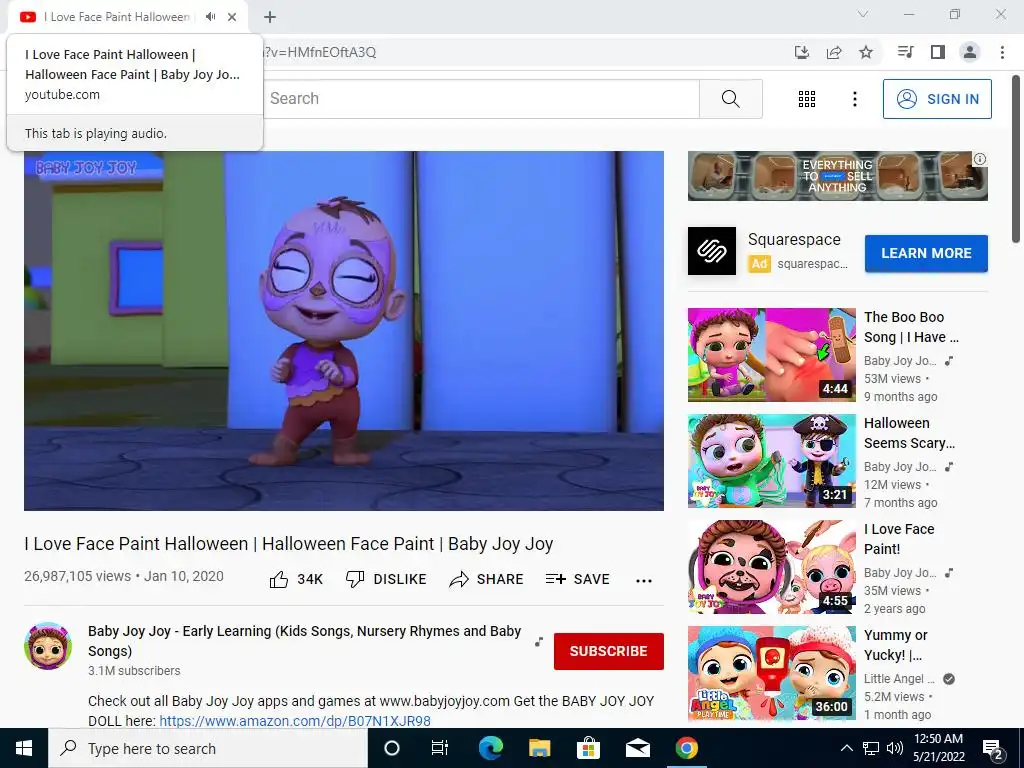Open volume control in system tray
This screenshot has height=768, width=1024.
(x=895, y=748)
